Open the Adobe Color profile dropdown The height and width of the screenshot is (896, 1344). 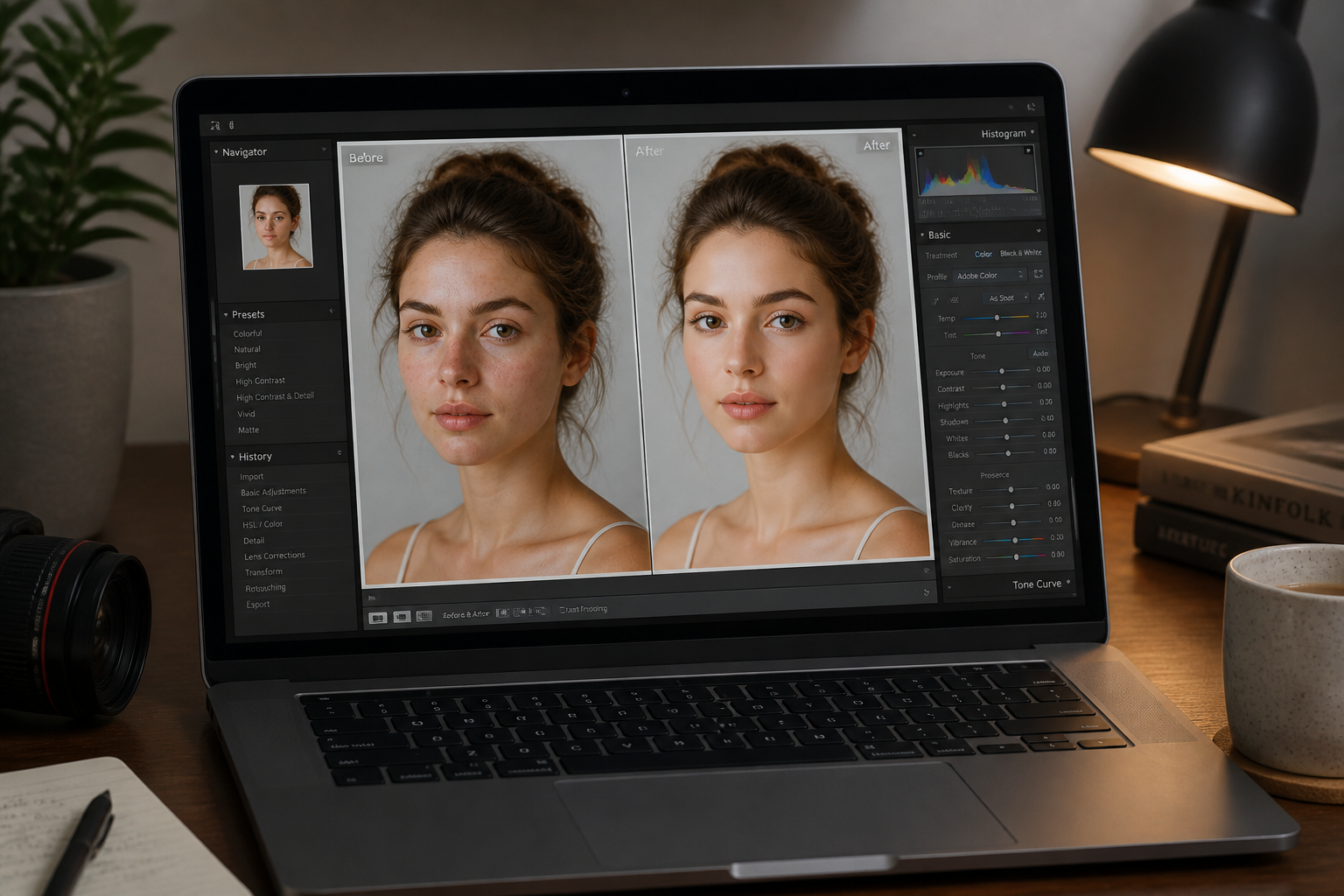click(989, 276)
